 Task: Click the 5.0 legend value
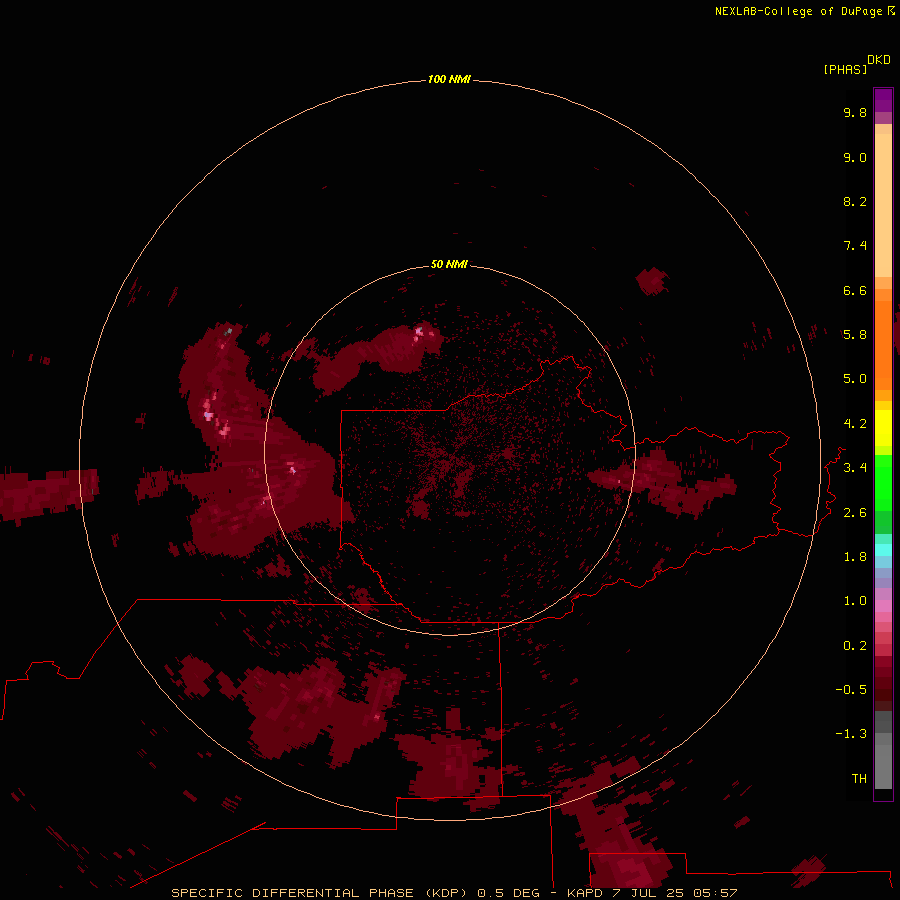(855, 379)
